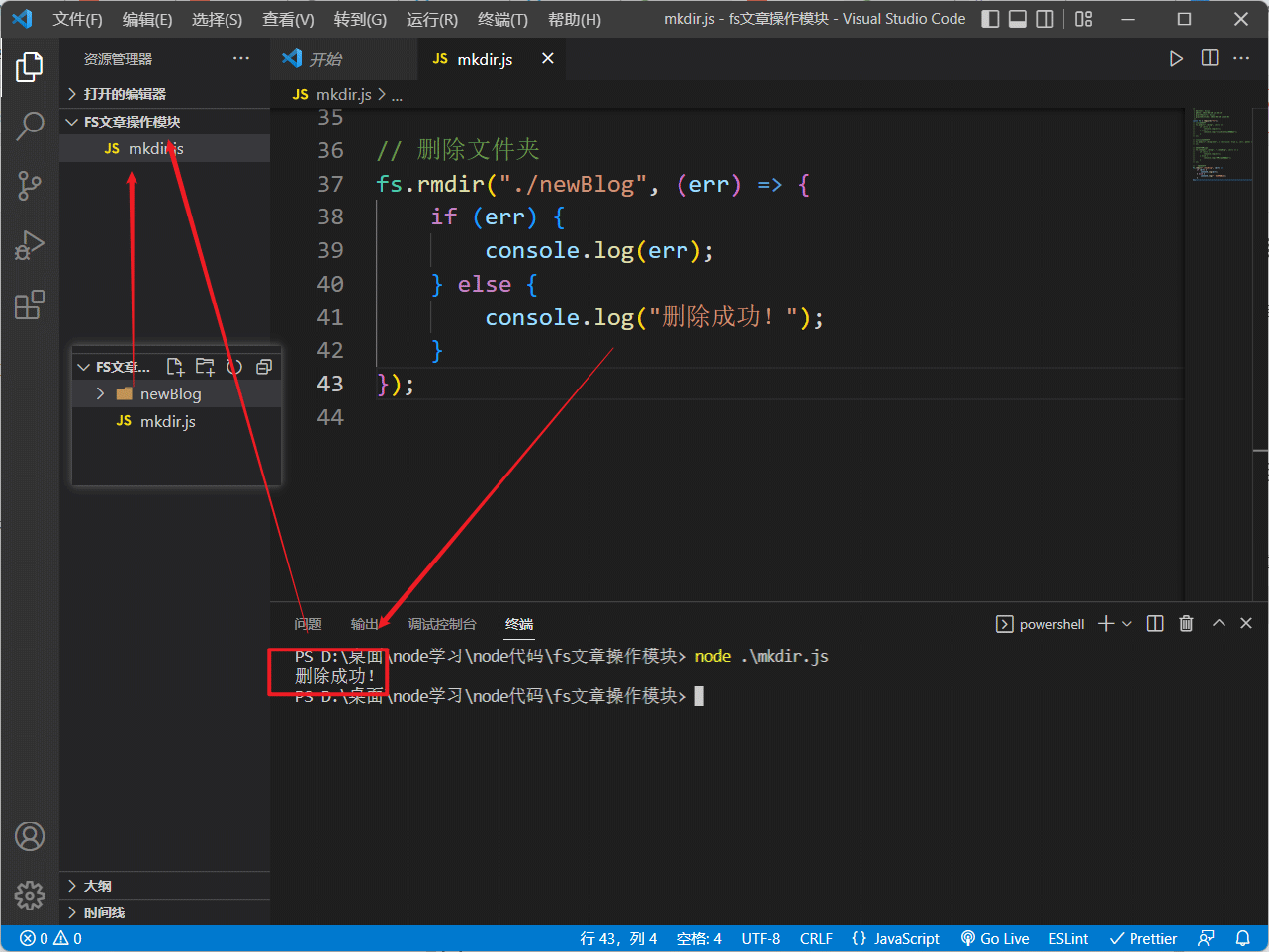Click New Folder icon in inset explorer
The height and width of the screenshot is (952, 1269).
pos(205,367)
